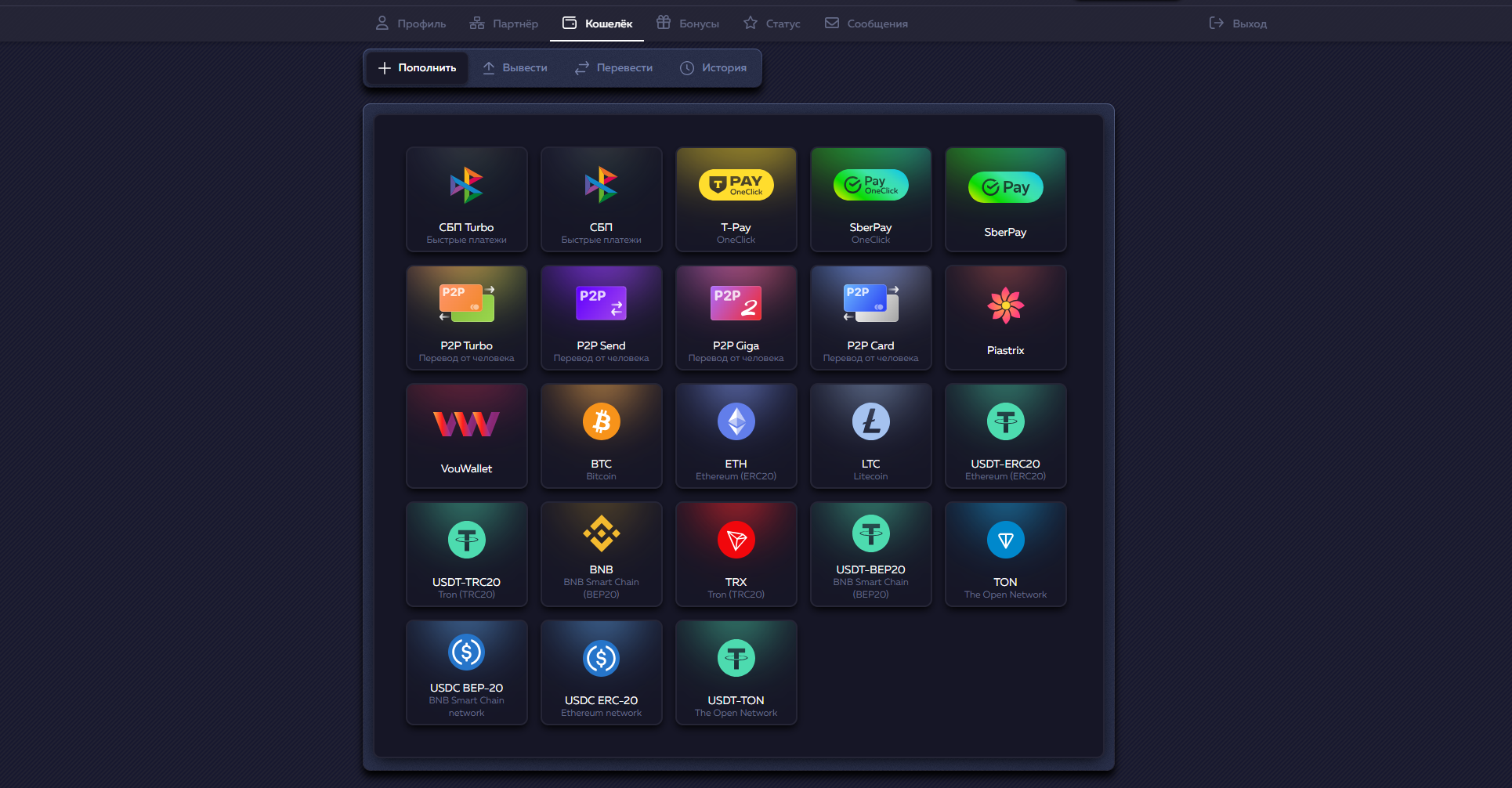The image size is (1512, 788).
Task: Click the status star icon
Action: (751, 23)
